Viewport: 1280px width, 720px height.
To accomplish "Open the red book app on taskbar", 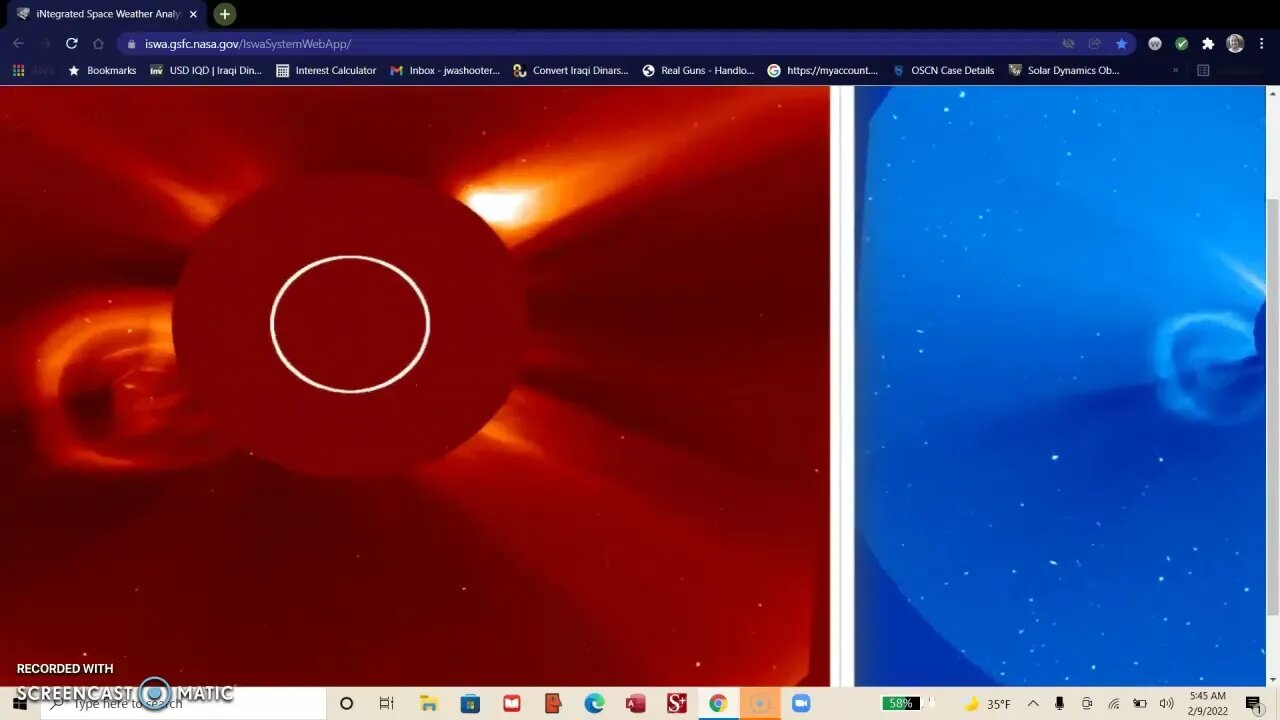I will tap(512, 704).
